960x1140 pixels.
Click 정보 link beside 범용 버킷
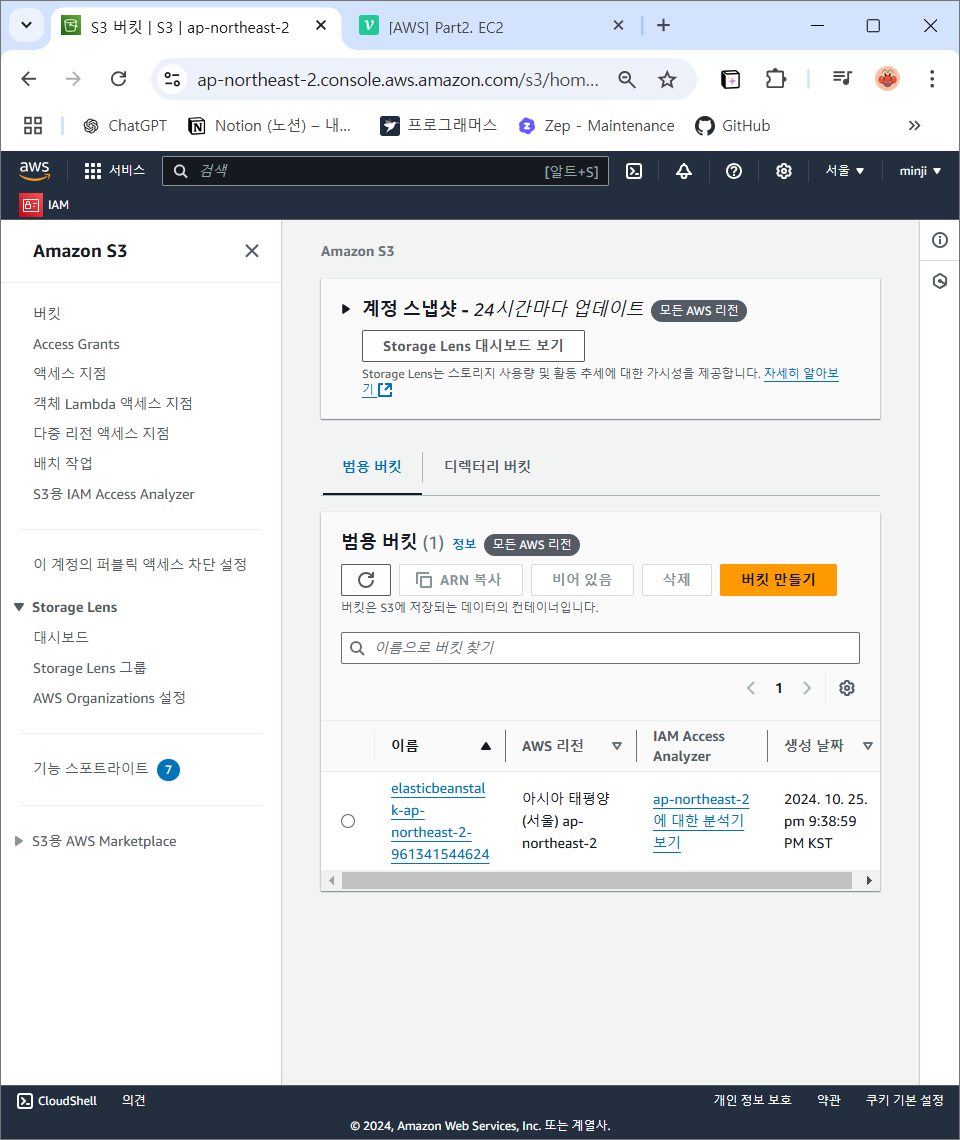click(464, 544)
